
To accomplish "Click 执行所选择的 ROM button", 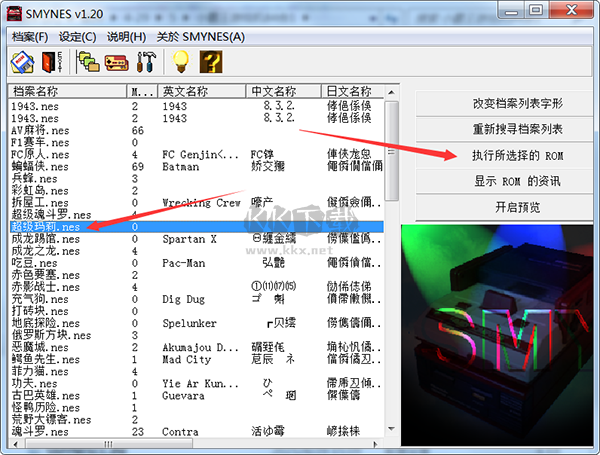I will 504,155.
